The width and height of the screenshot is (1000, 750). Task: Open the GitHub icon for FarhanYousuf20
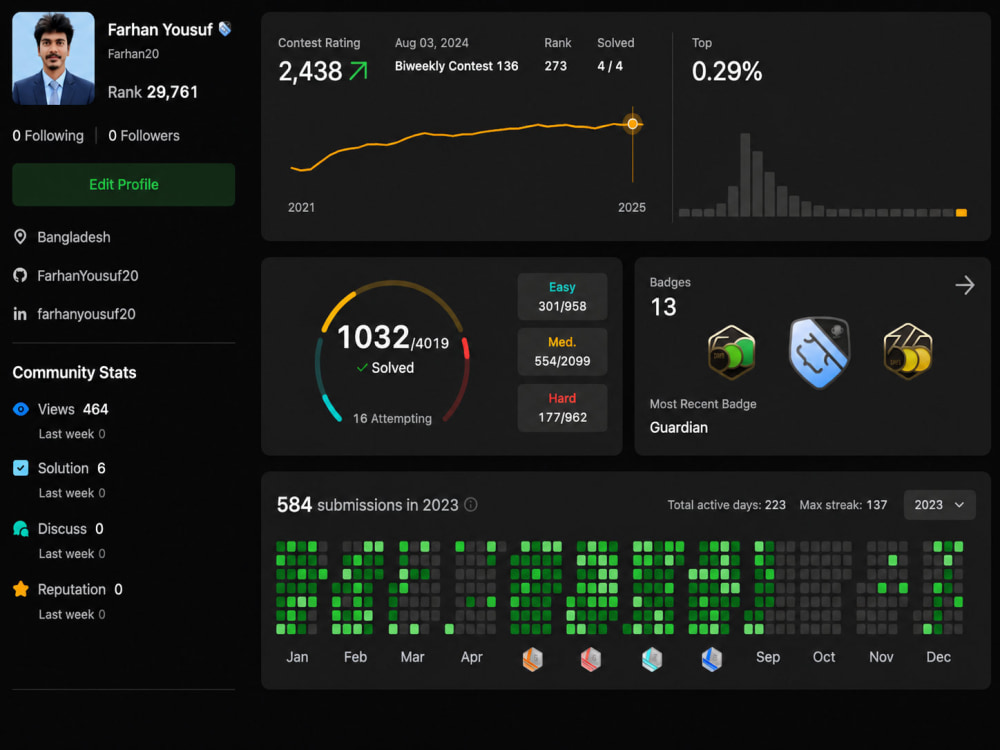coord(20,276)
